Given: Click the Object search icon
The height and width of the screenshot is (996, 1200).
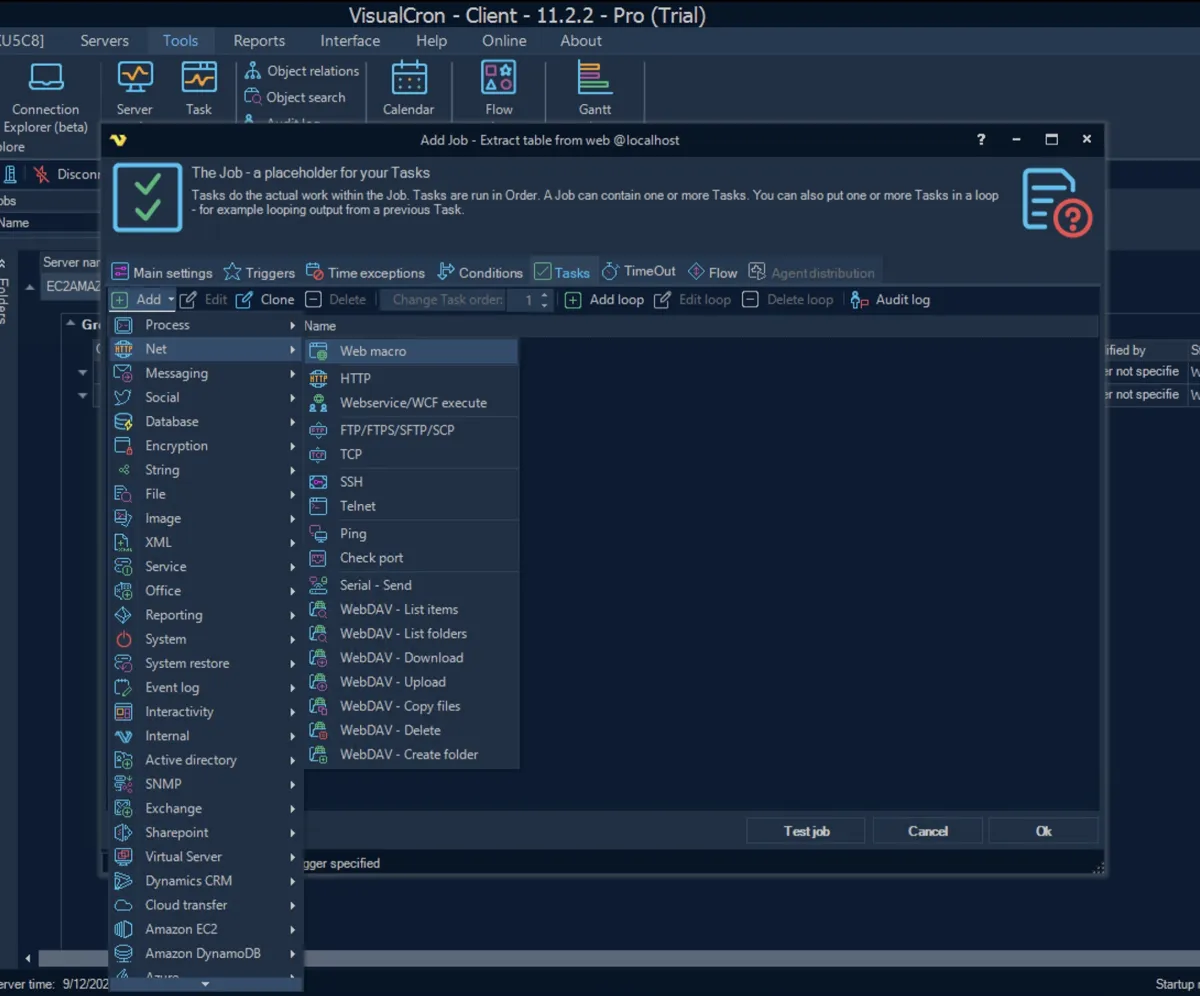Looking at the screenshot, I should tap(253, 97).
